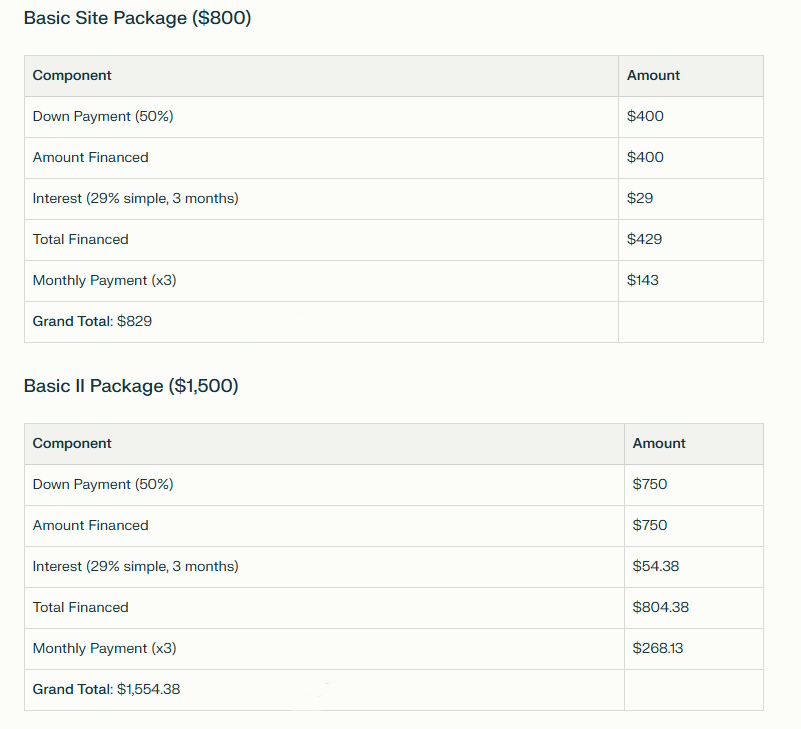801x729 pixels.
Task: Click the $400 value in Basic Site Down Payment row
Action: point(645,117)
